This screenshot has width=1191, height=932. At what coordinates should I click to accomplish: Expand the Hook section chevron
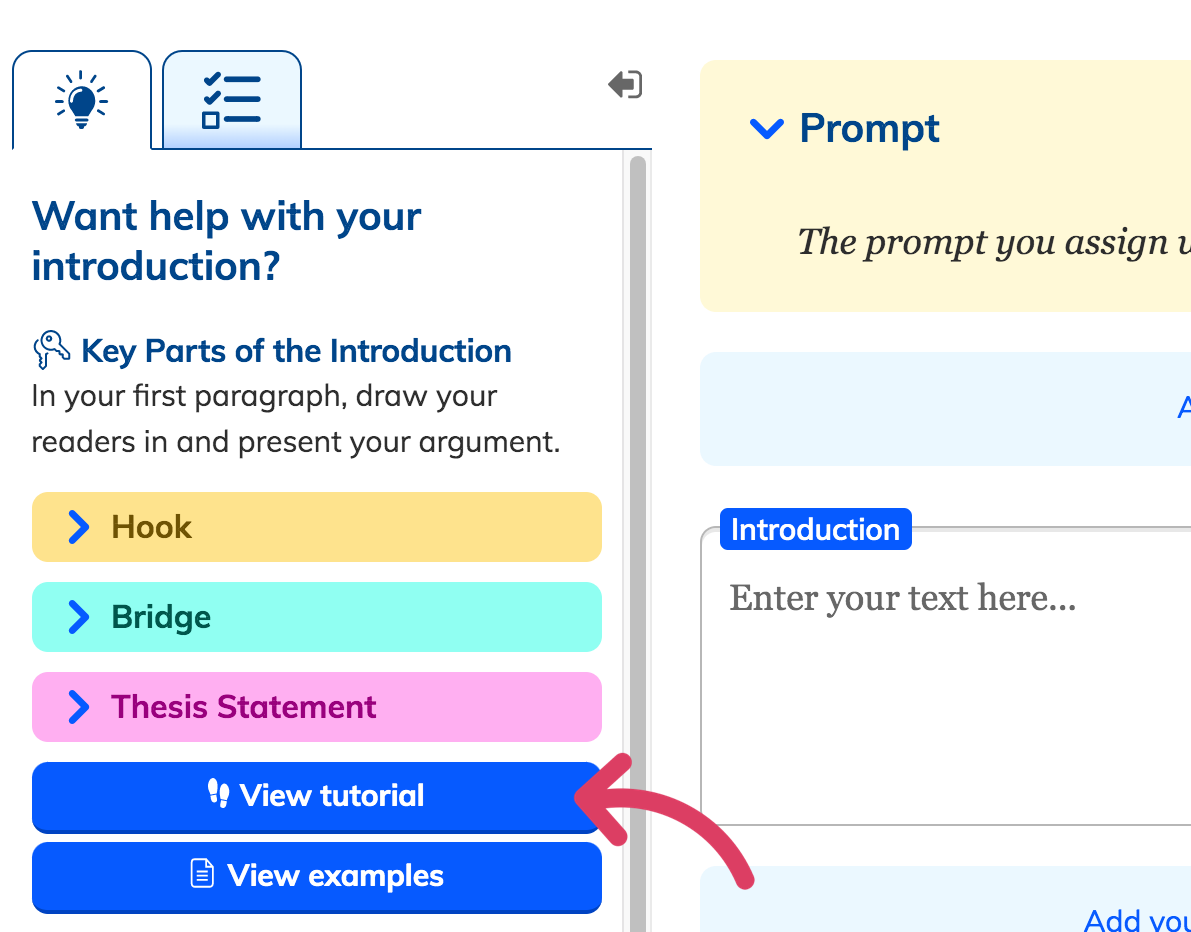pos(79,526)
